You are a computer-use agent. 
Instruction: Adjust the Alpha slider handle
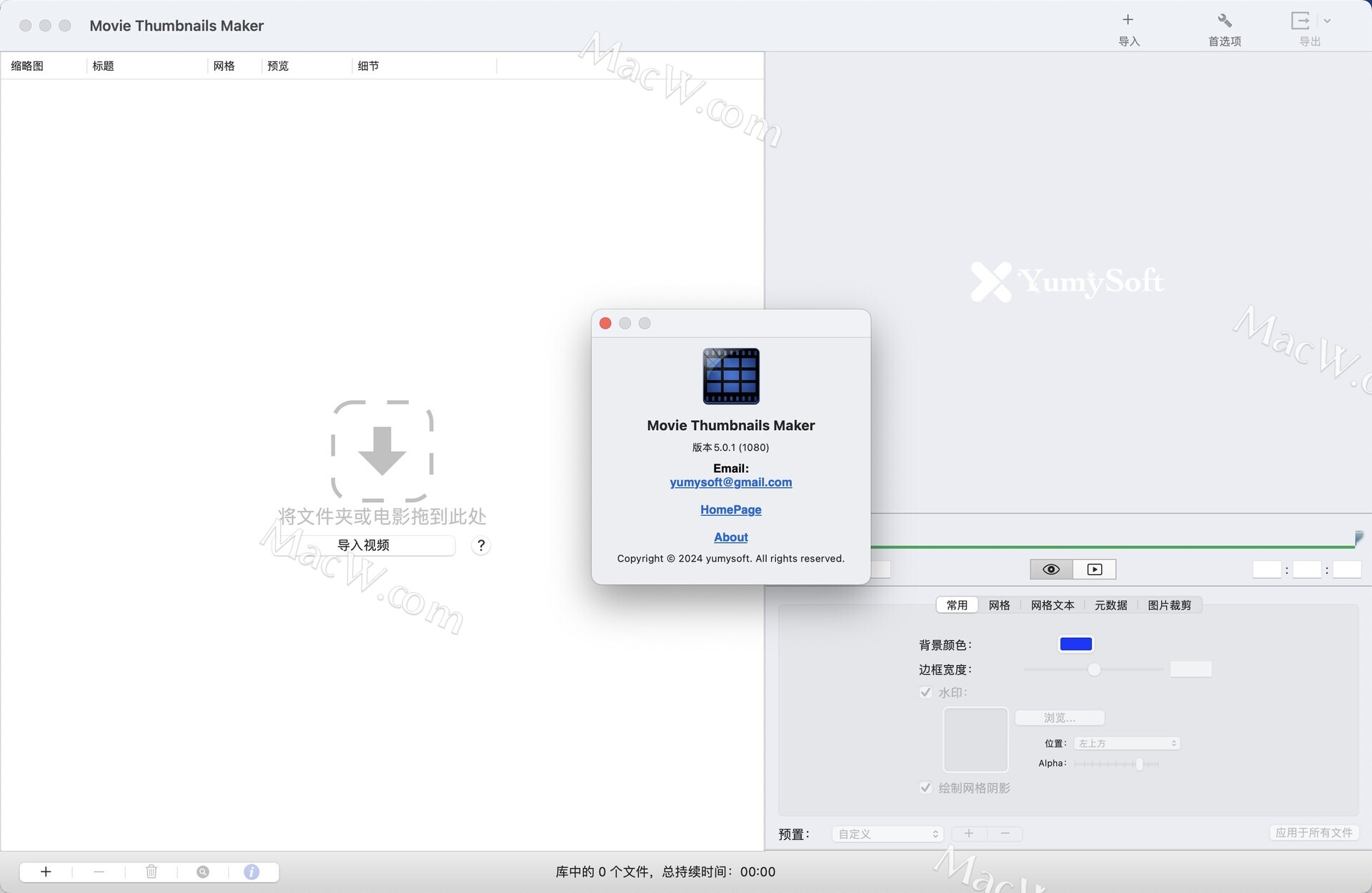tap(1139, 764)
